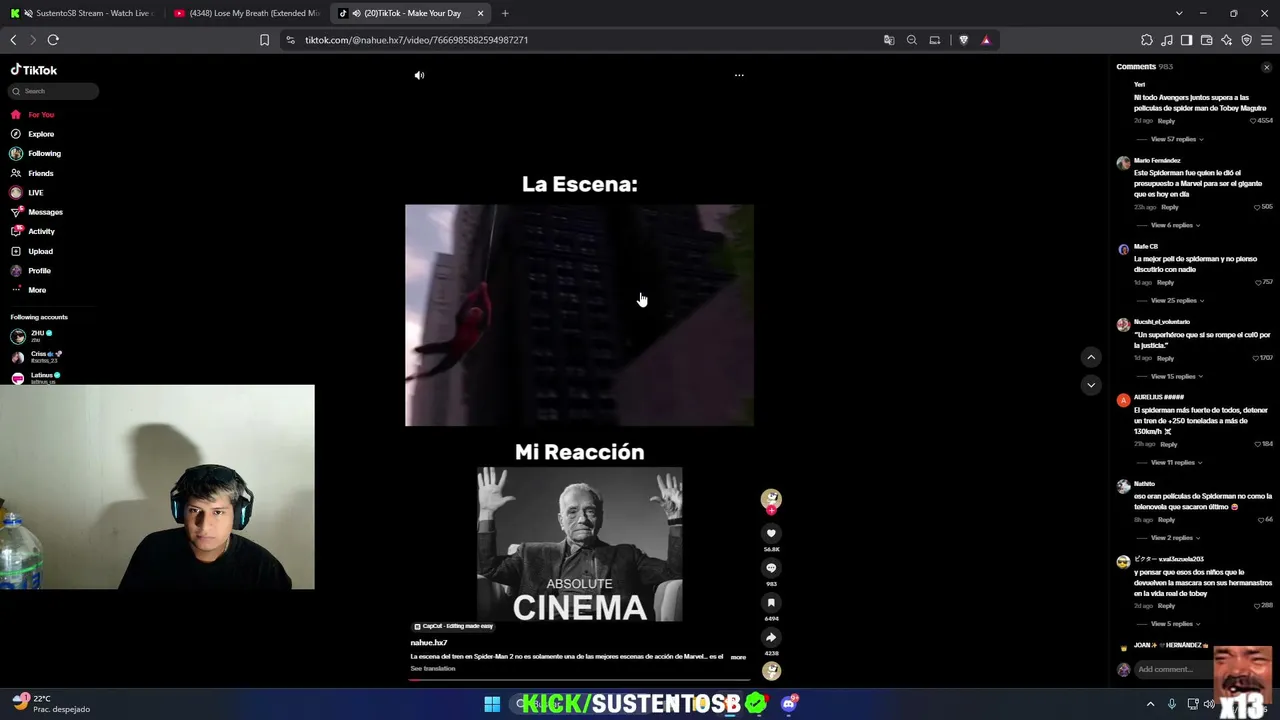Image resolution: width=1280 pixels, height=720 pixels.
Task: Expand 'View 5 replies' thread
Action: click(1174, 624)
